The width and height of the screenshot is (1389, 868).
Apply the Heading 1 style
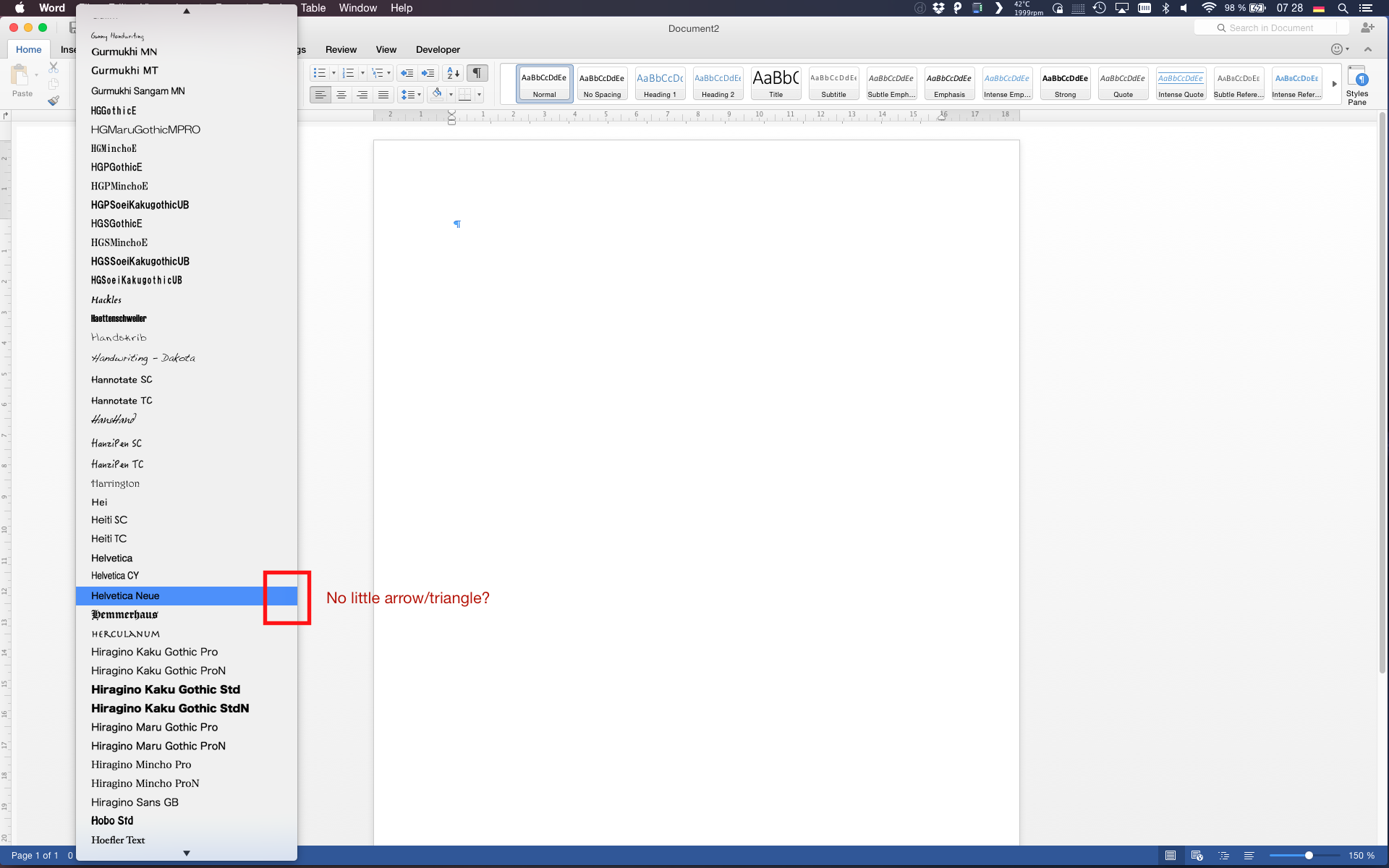tap(660, 84)
